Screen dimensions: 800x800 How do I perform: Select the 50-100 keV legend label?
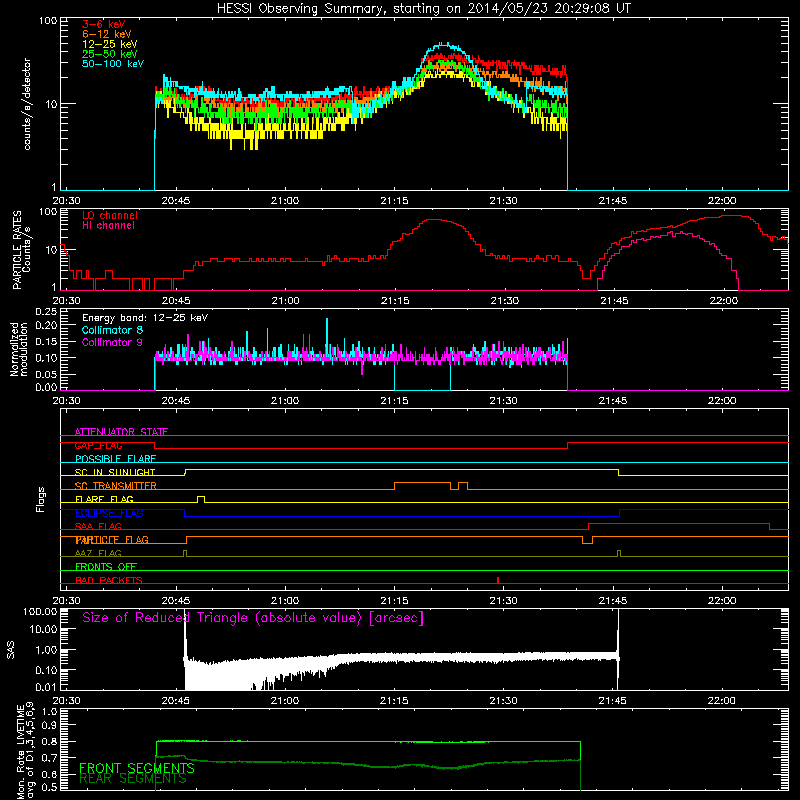point(113,64)
